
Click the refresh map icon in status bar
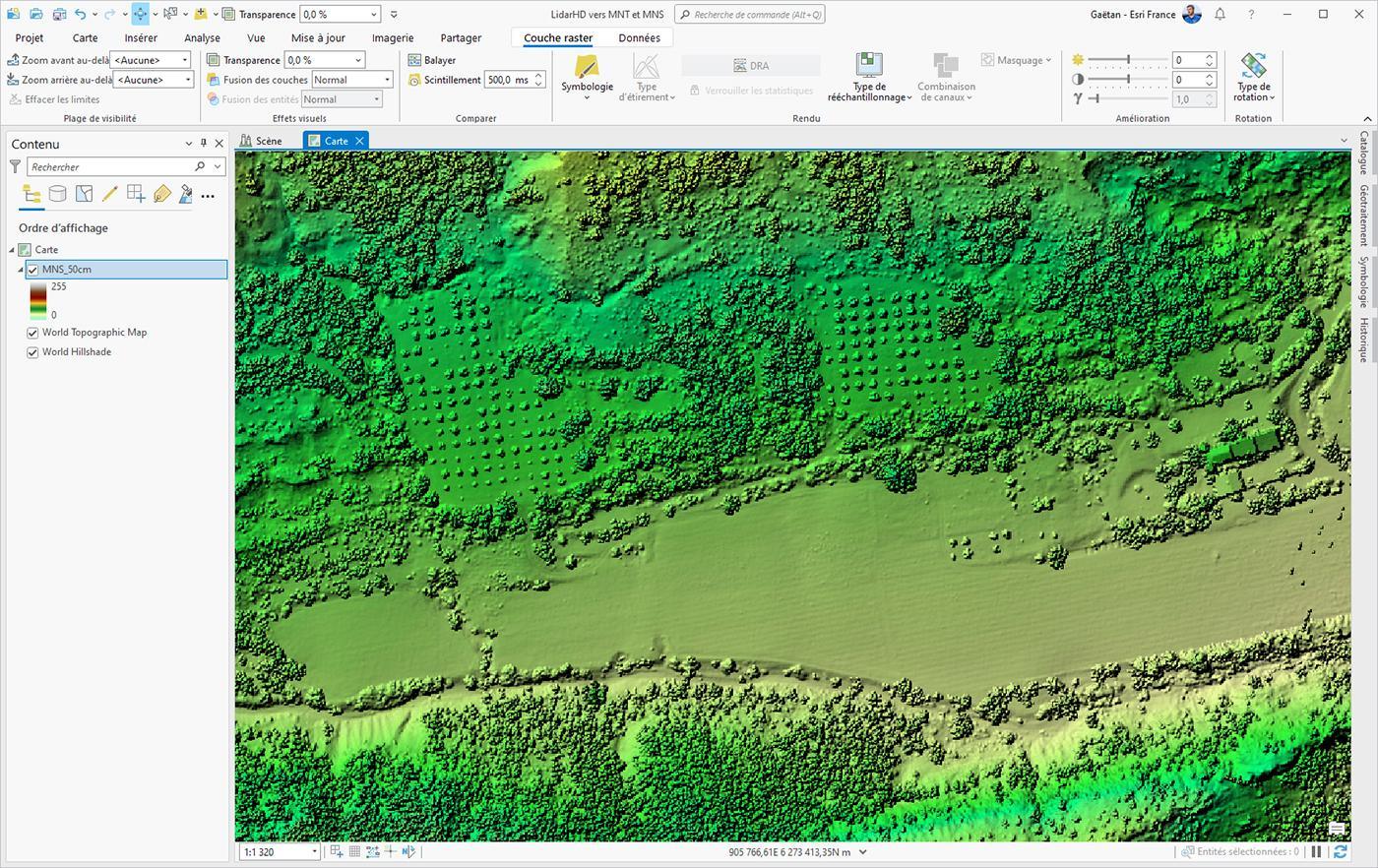click(1341, 852)
